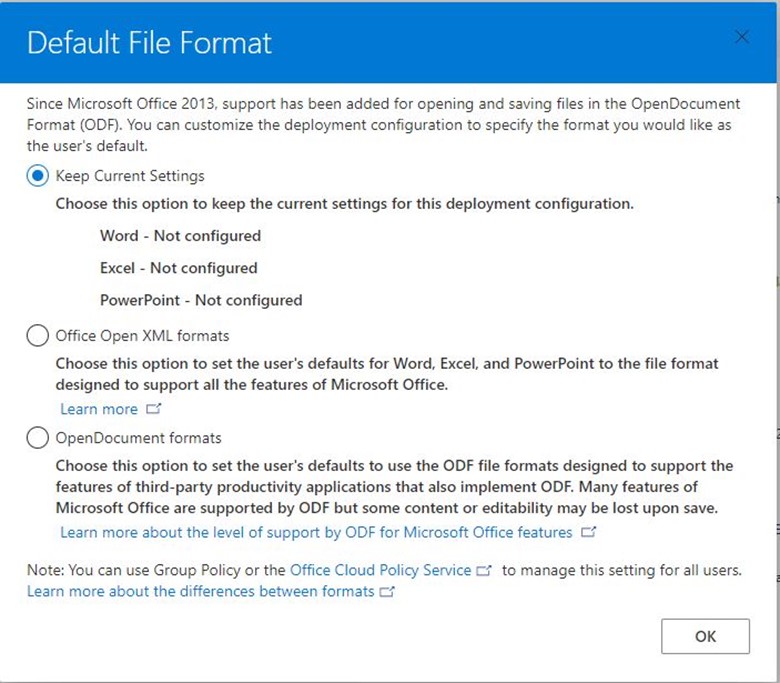Select the OpenDocument formats radio button
The image size is (780, 683).
[x=37, y=438]
